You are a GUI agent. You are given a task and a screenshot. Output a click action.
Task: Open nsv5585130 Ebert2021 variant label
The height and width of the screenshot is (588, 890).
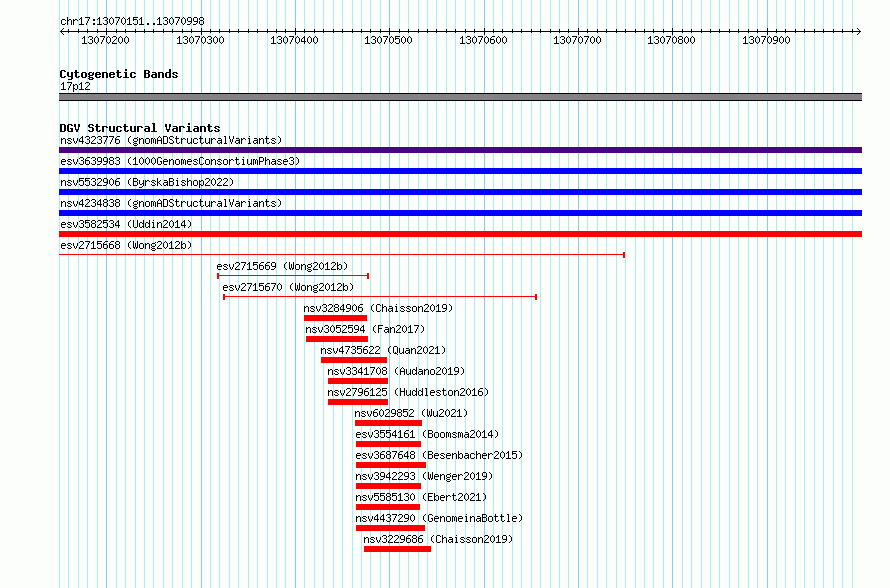tap(421, 497)
